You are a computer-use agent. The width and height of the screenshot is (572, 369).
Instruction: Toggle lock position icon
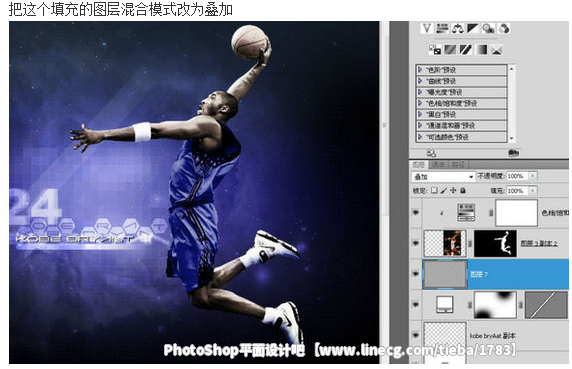(453, 190)
